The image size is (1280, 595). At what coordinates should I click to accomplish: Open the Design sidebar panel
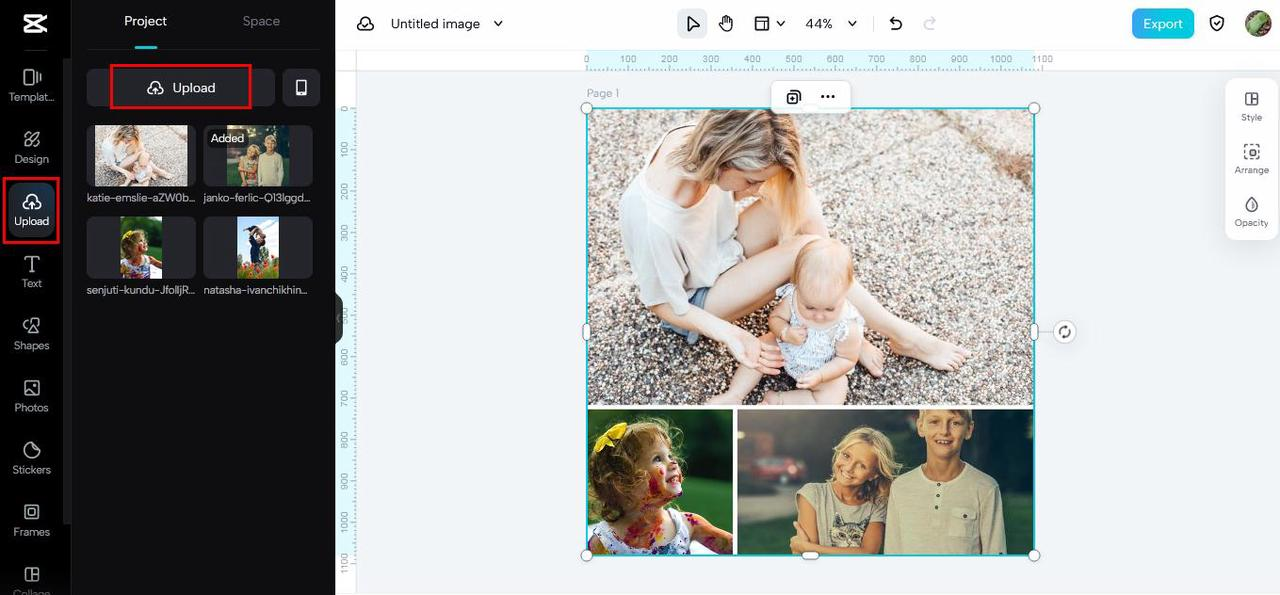click(31, 147)
